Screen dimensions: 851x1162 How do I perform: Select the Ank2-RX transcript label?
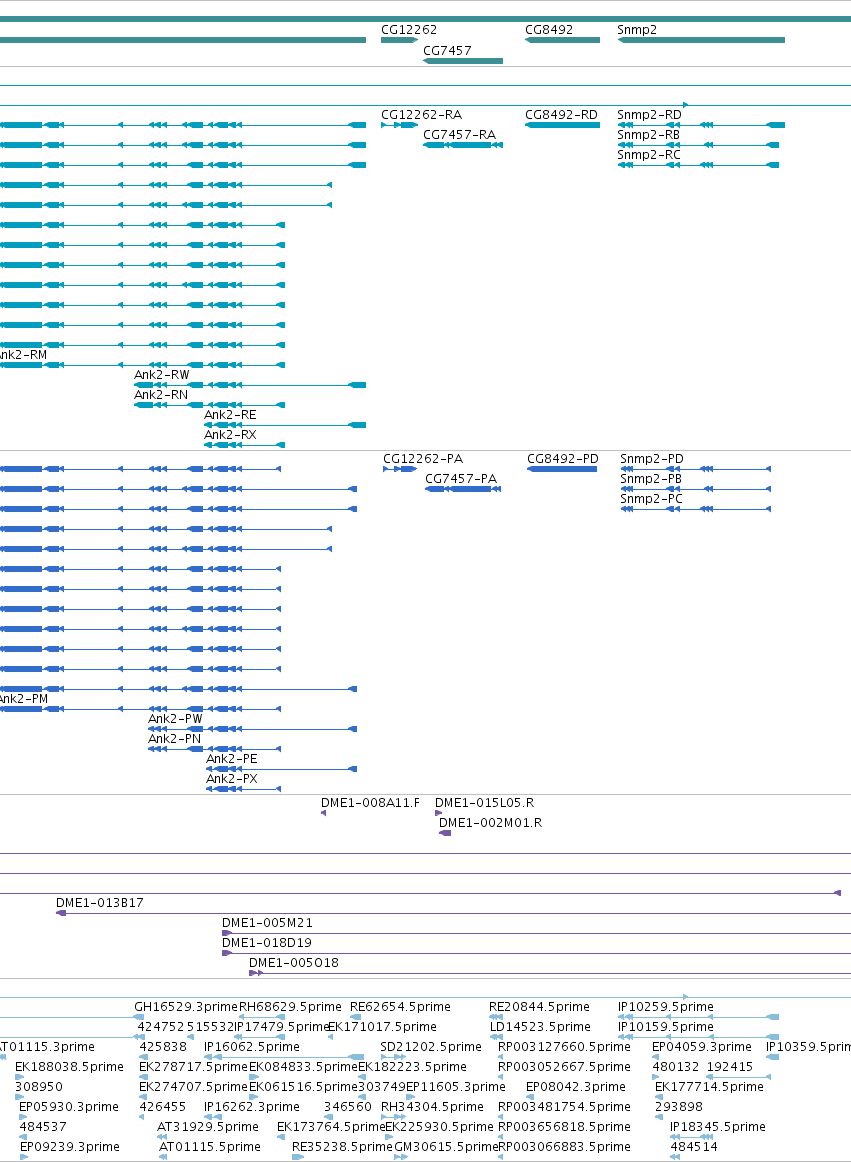click(230, 435)
